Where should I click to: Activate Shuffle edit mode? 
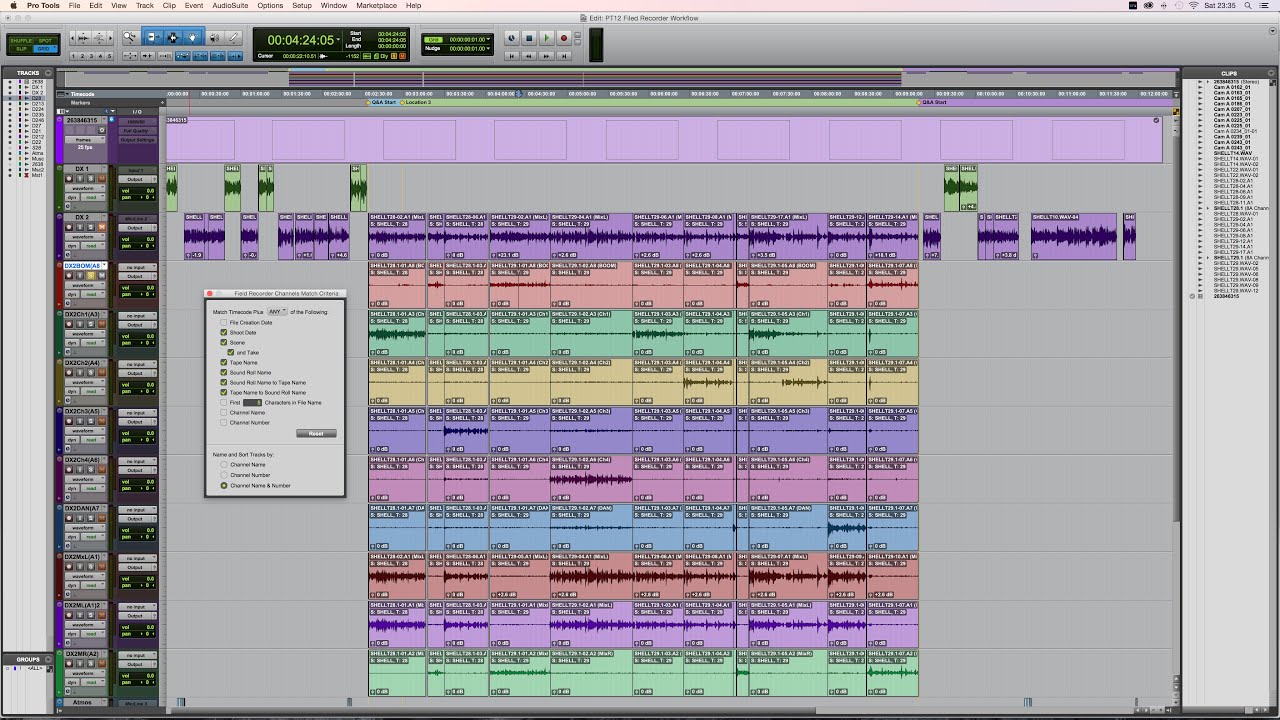pos(20,40)
